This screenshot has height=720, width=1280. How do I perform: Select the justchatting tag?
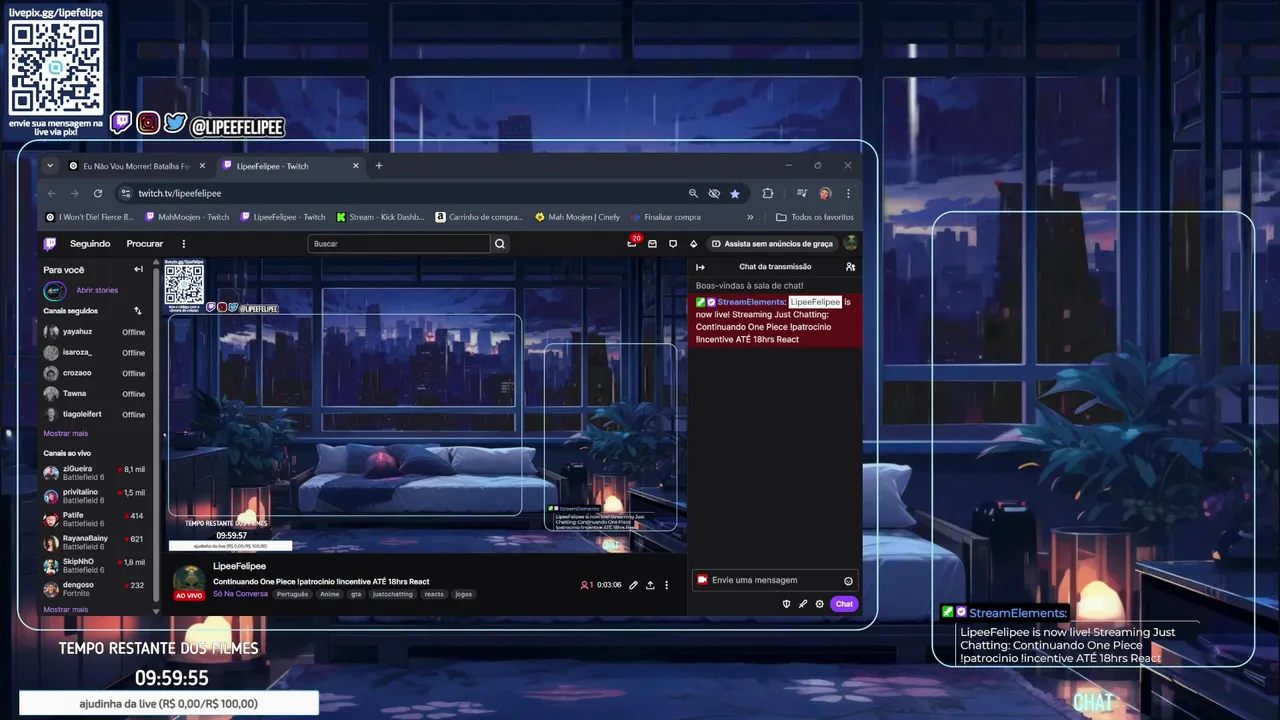(392, 594)
